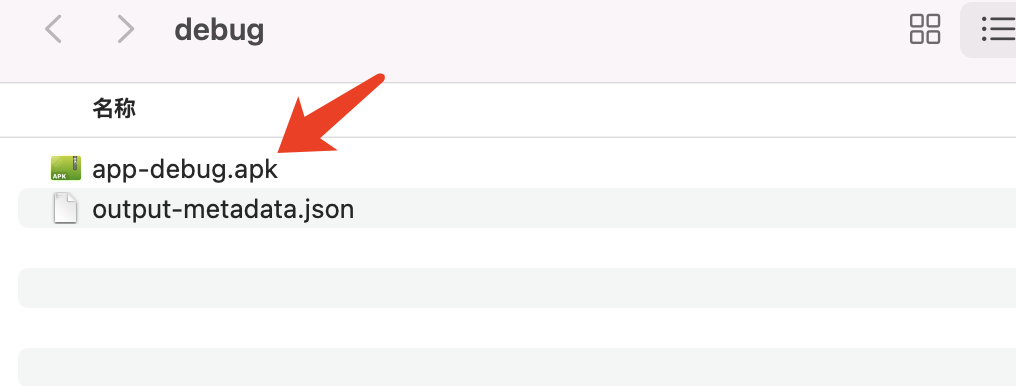Screen dimensions: 1016x386
Task: Select the app-debug.apk file name
Action: [185, 169]
